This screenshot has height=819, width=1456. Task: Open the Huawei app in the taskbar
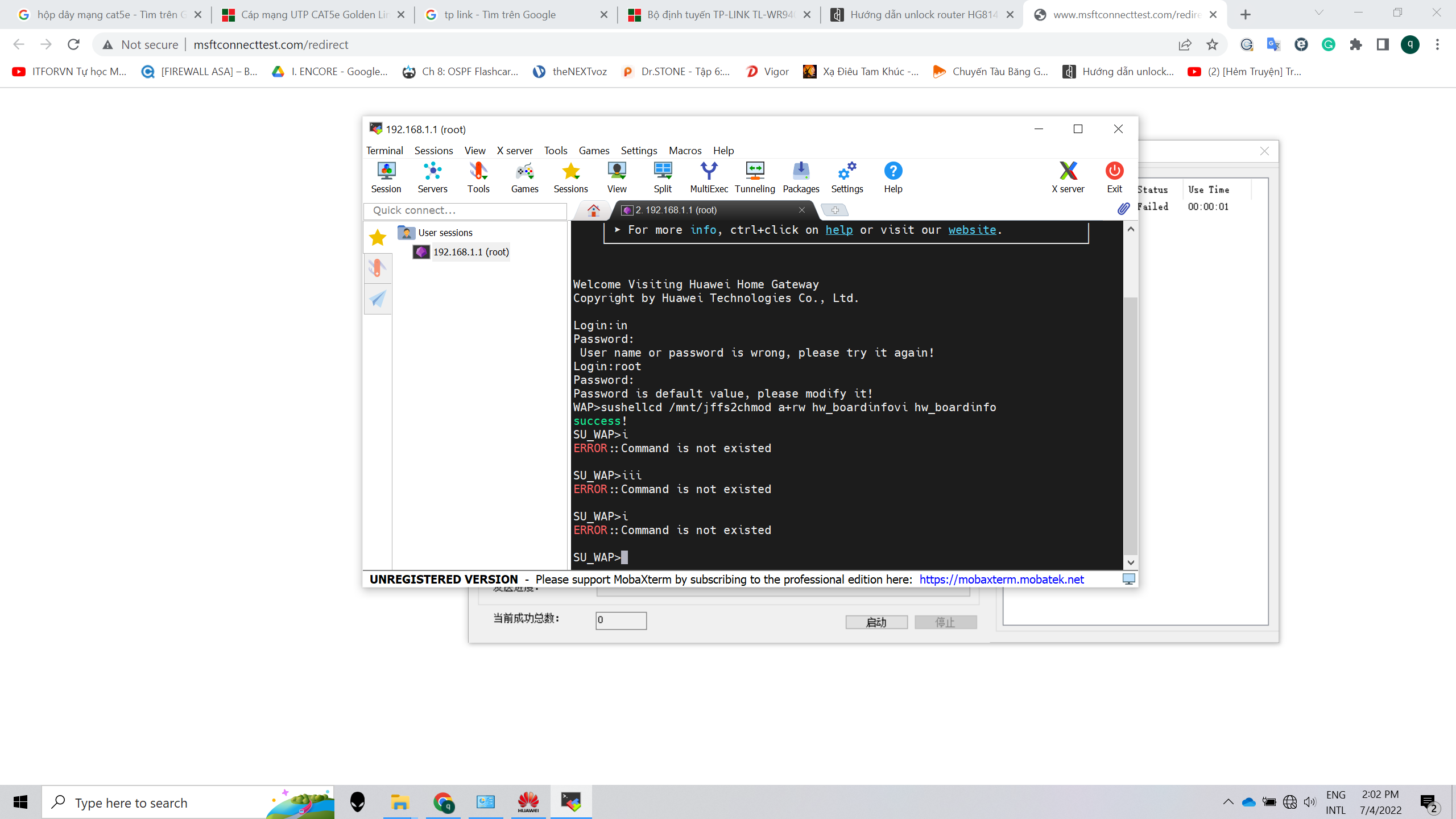[528, 803]
